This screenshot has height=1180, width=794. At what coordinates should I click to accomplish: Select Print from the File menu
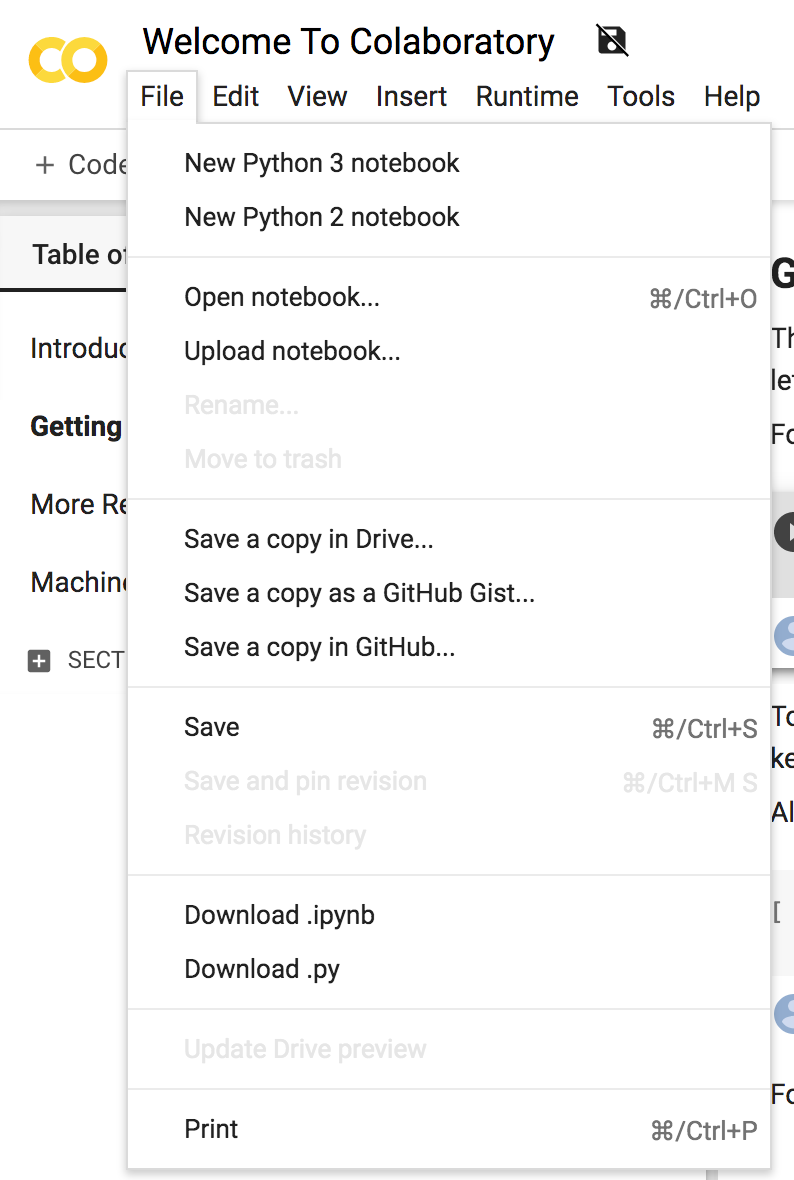[x=211, y=1128]
